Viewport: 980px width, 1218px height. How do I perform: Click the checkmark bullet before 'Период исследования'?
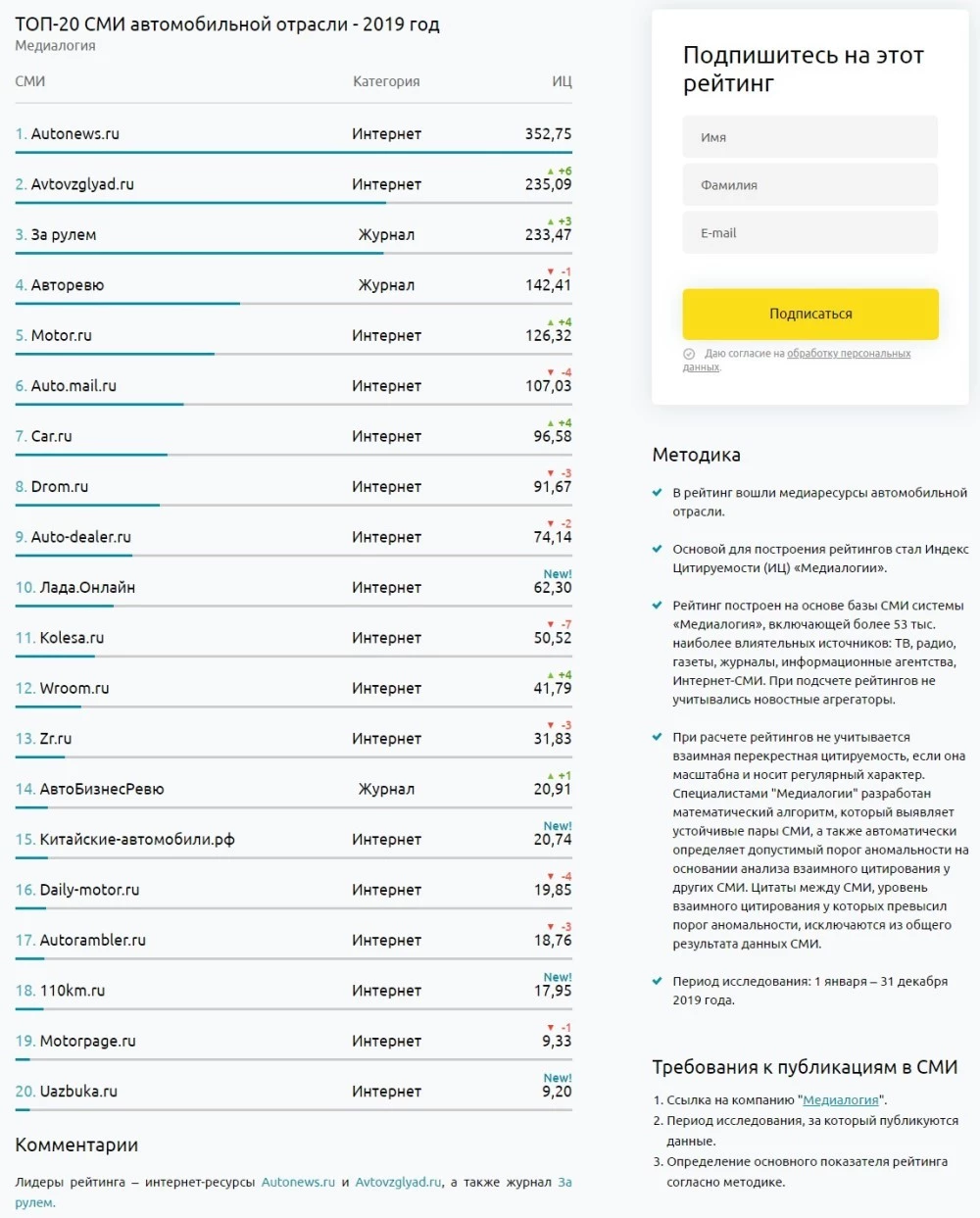tap(657, 978)
